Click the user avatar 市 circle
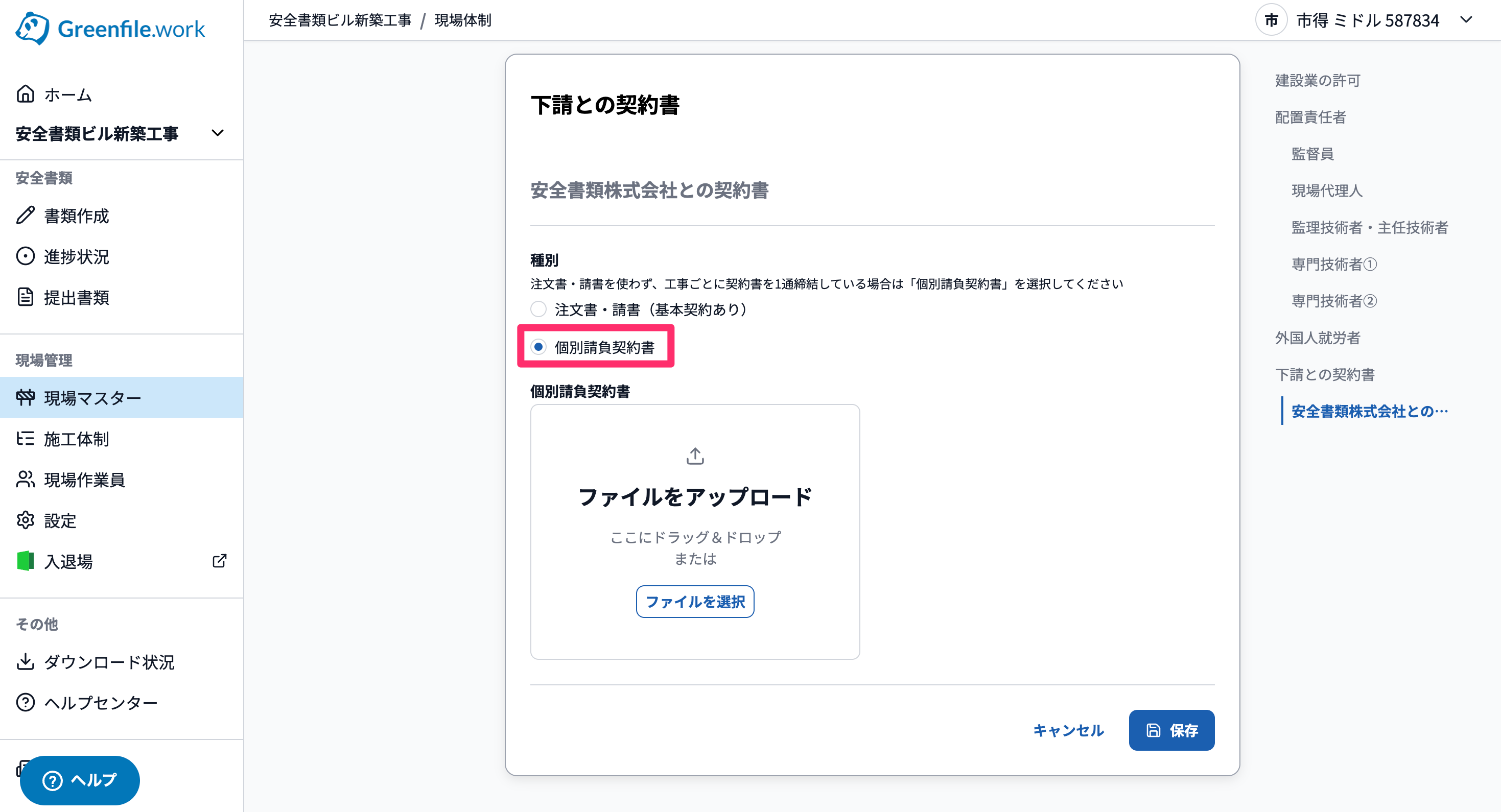This screenshot has height=812, width=1501. tap(1271, 20)
